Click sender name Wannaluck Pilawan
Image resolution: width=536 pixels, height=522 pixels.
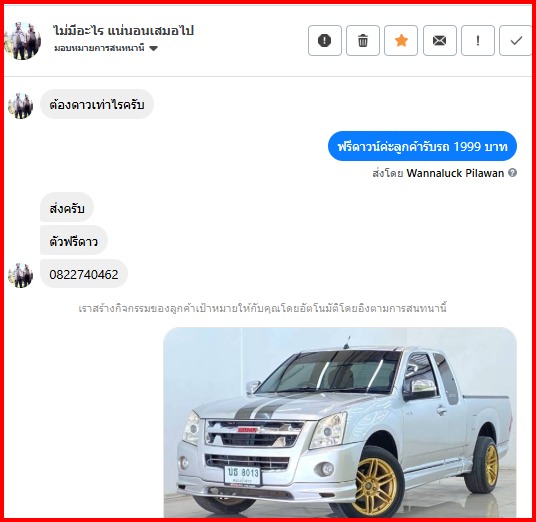[455, 173]
